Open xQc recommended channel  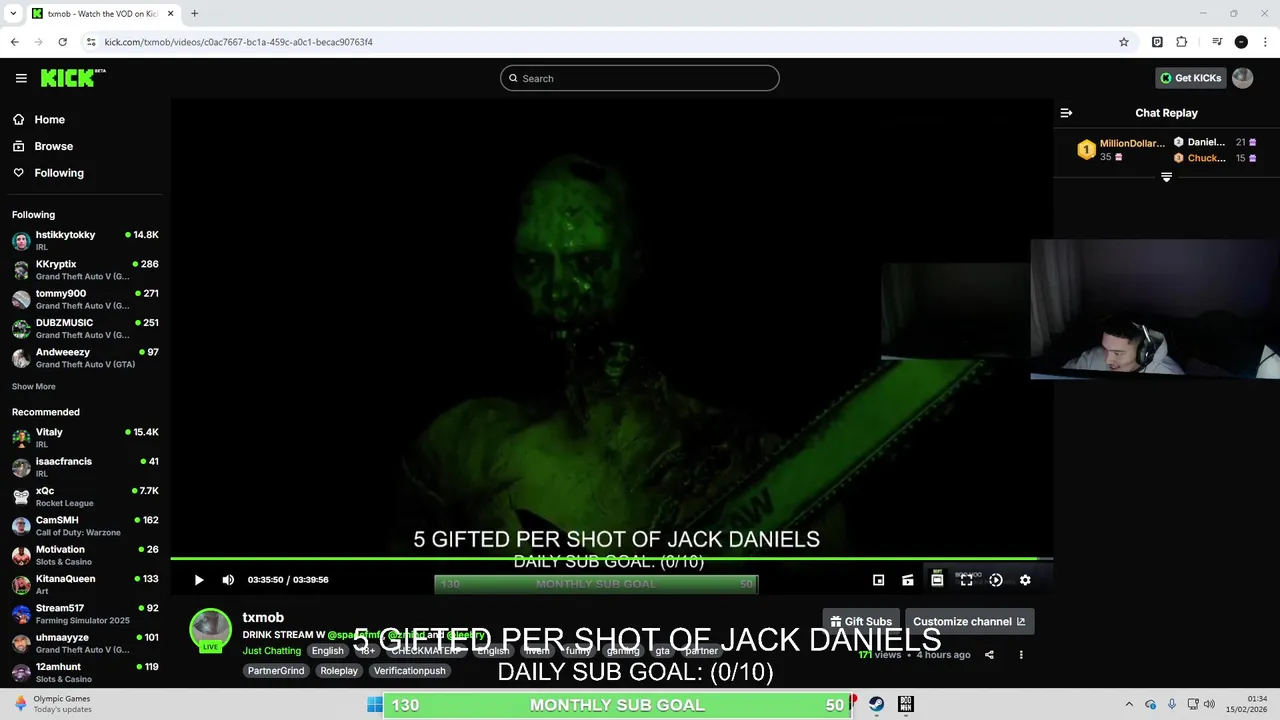[x=85, y=496]
